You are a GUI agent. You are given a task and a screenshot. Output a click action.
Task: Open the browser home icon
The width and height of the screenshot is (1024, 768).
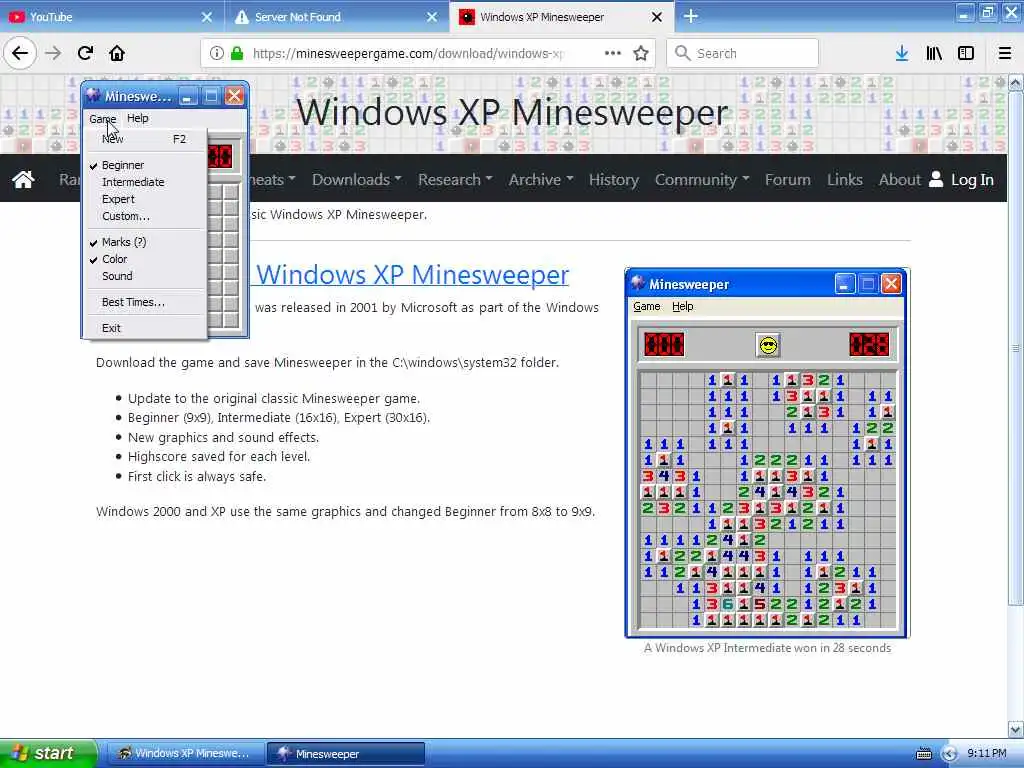point(117,53)
